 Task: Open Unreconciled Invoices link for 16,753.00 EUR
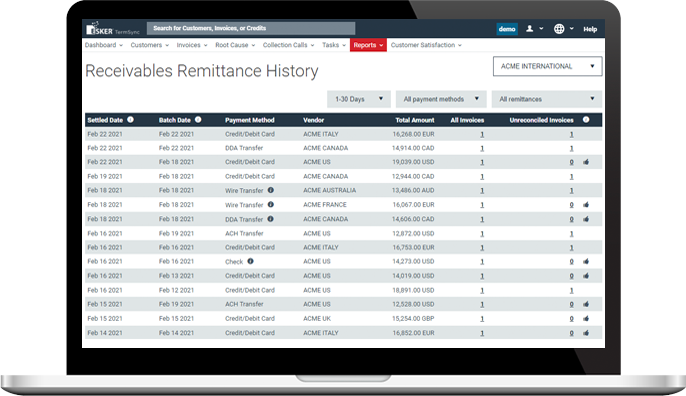pyautogui.click(x=571, y=248)
